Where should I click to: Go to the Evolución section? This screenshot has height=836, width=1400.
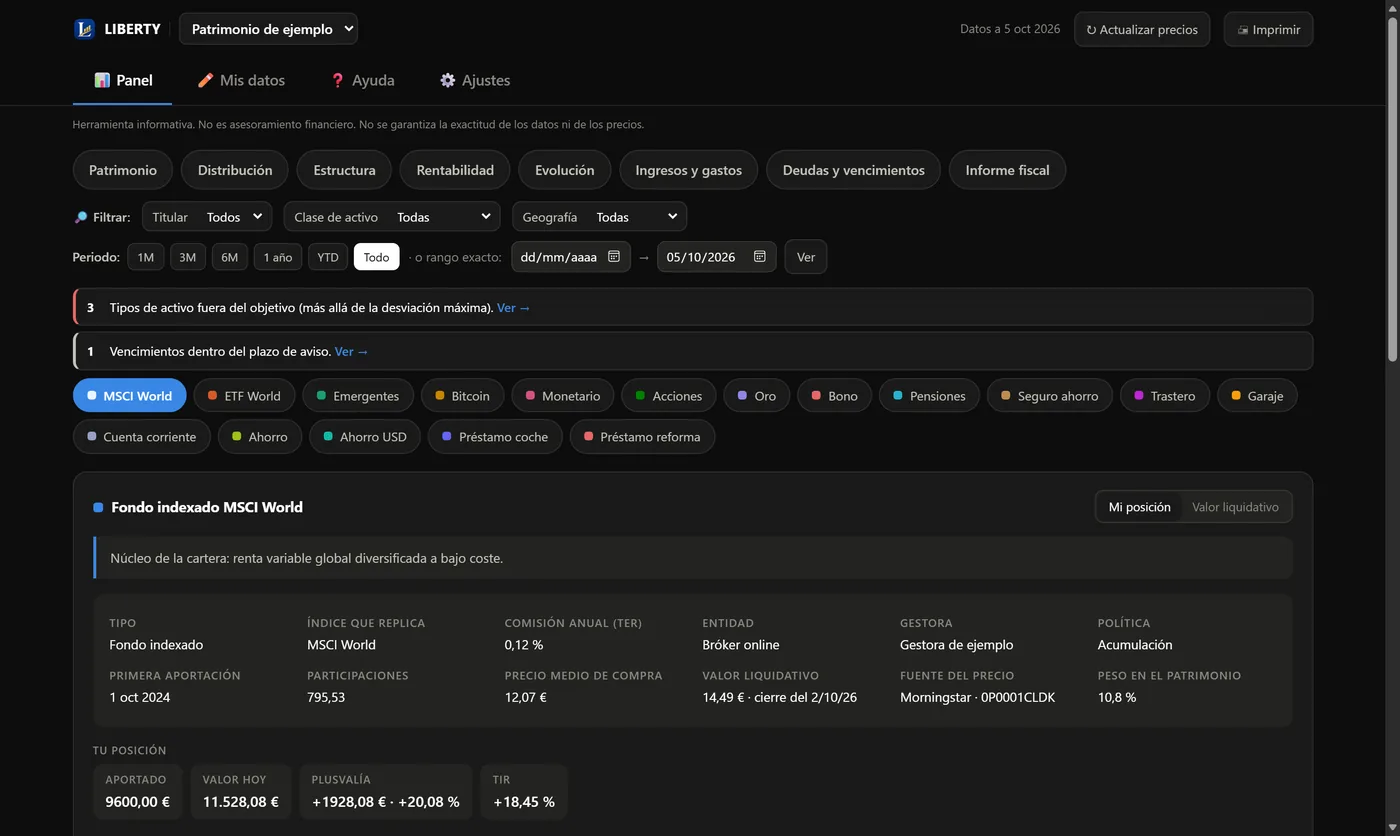pyautogui.click(x=565, y=170)
